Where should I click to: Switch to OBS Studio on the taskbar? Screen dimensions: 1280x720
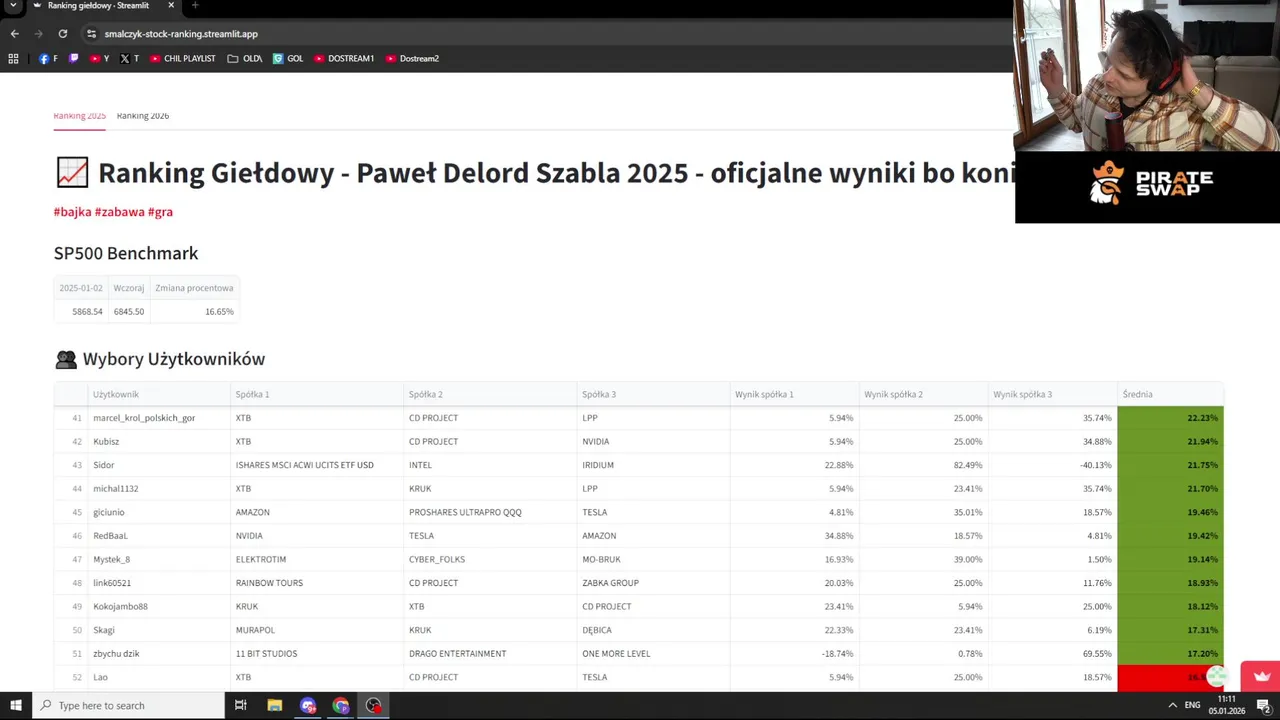pyautogui.click(x=374, y=706)
